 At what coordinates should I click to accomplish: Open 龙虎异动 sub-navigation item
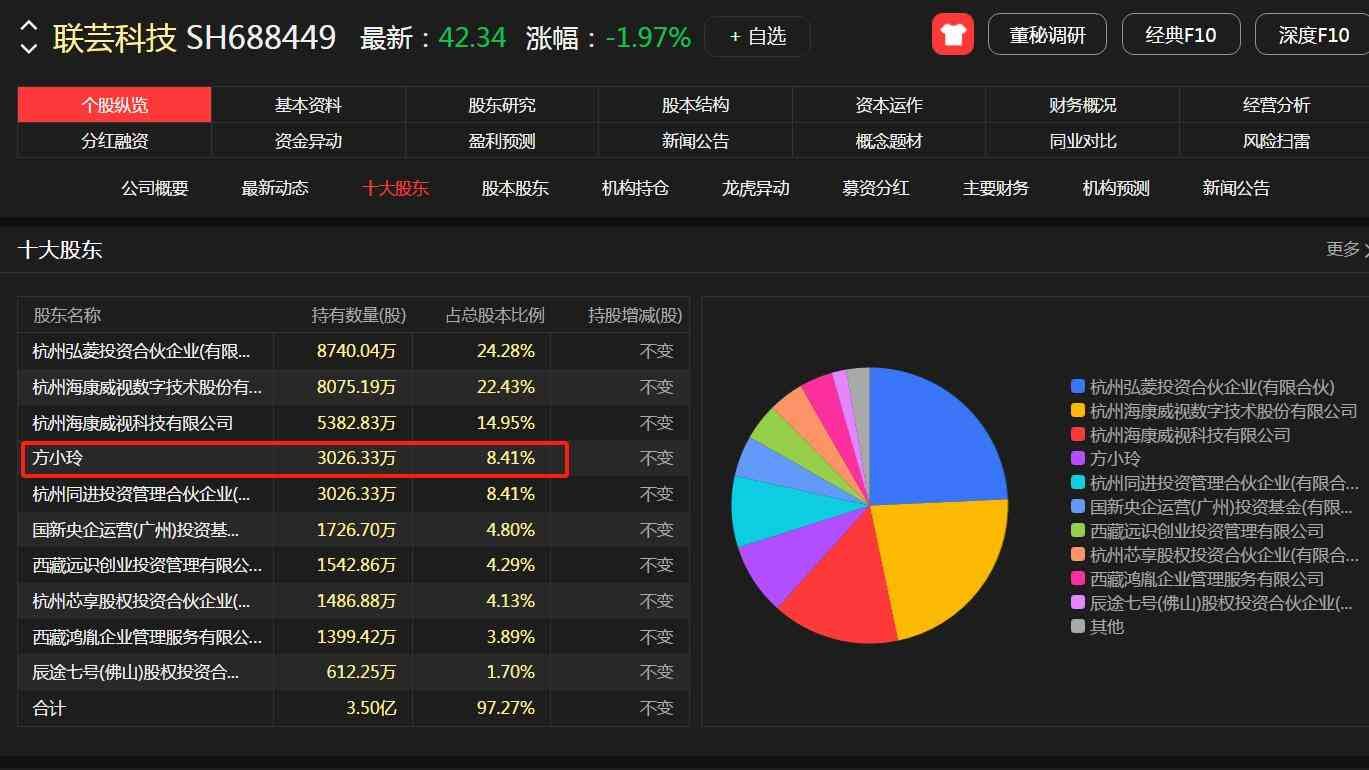coord(755,188)
